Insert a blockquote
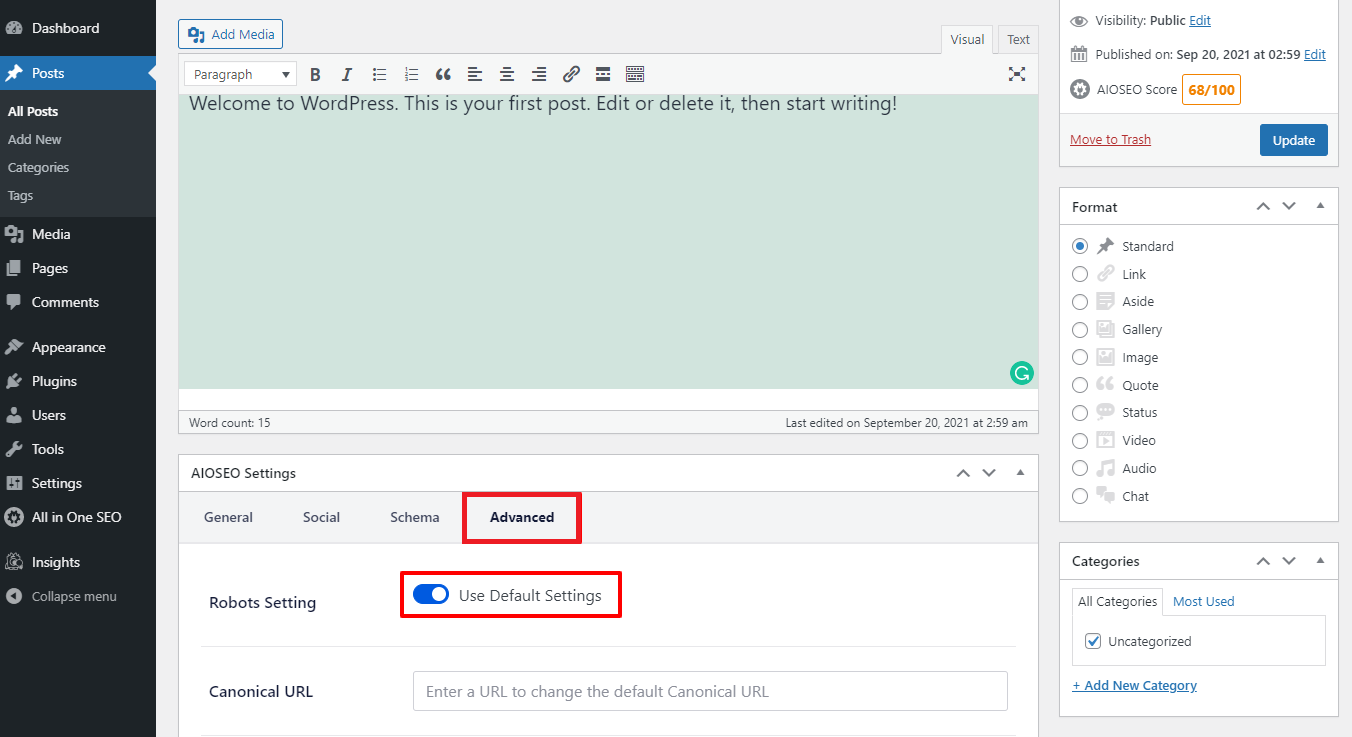This screenshot has height=737, width=1352. (x=443, y=74)
